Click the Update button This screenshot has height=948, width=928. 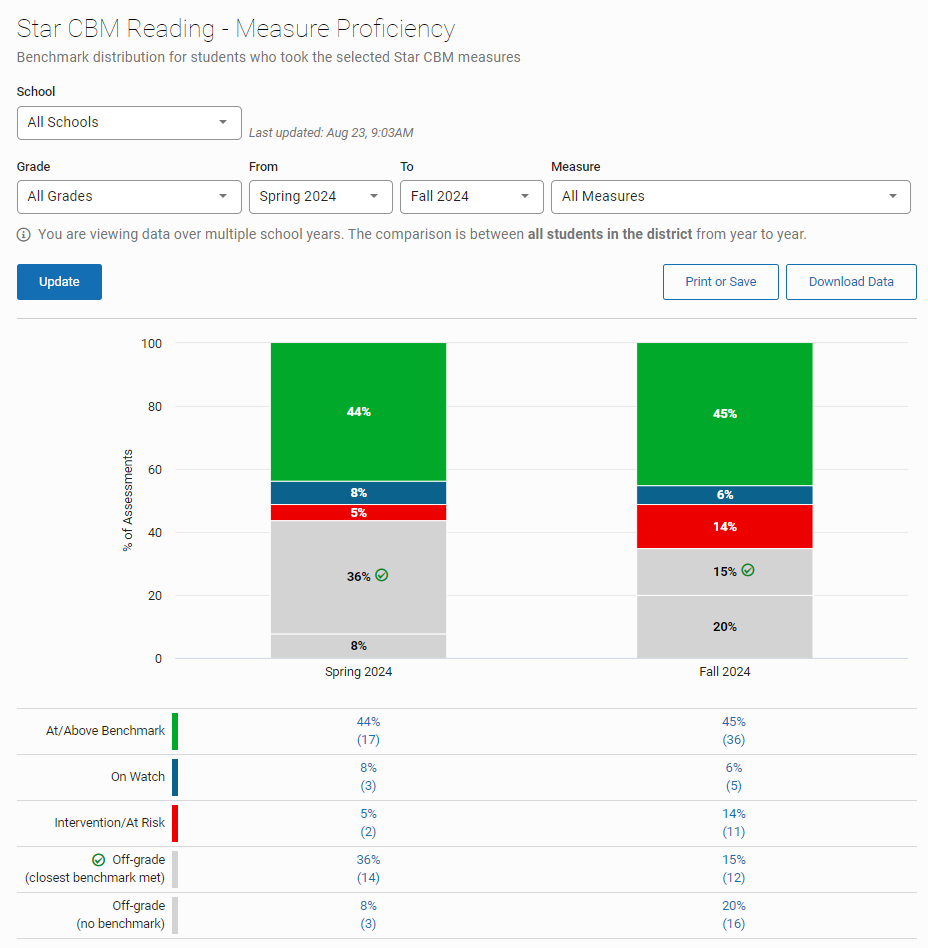(58, 281)
